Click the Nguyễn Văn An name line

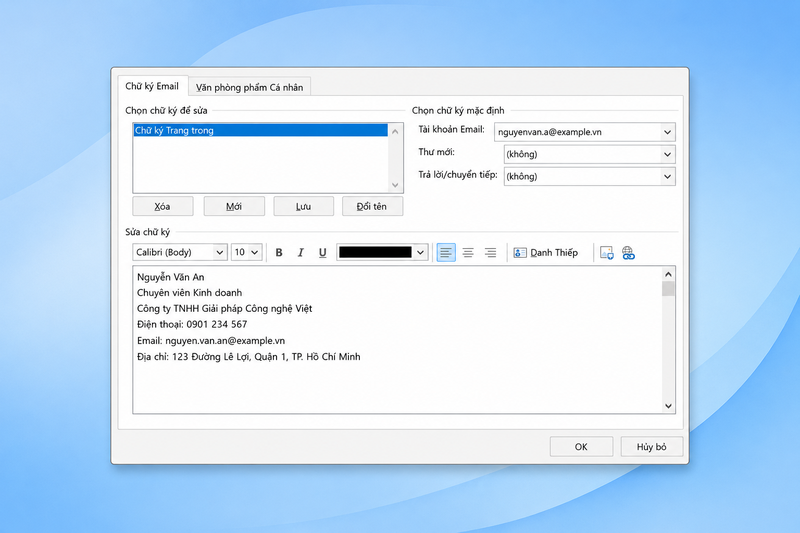tap(170, 277)
